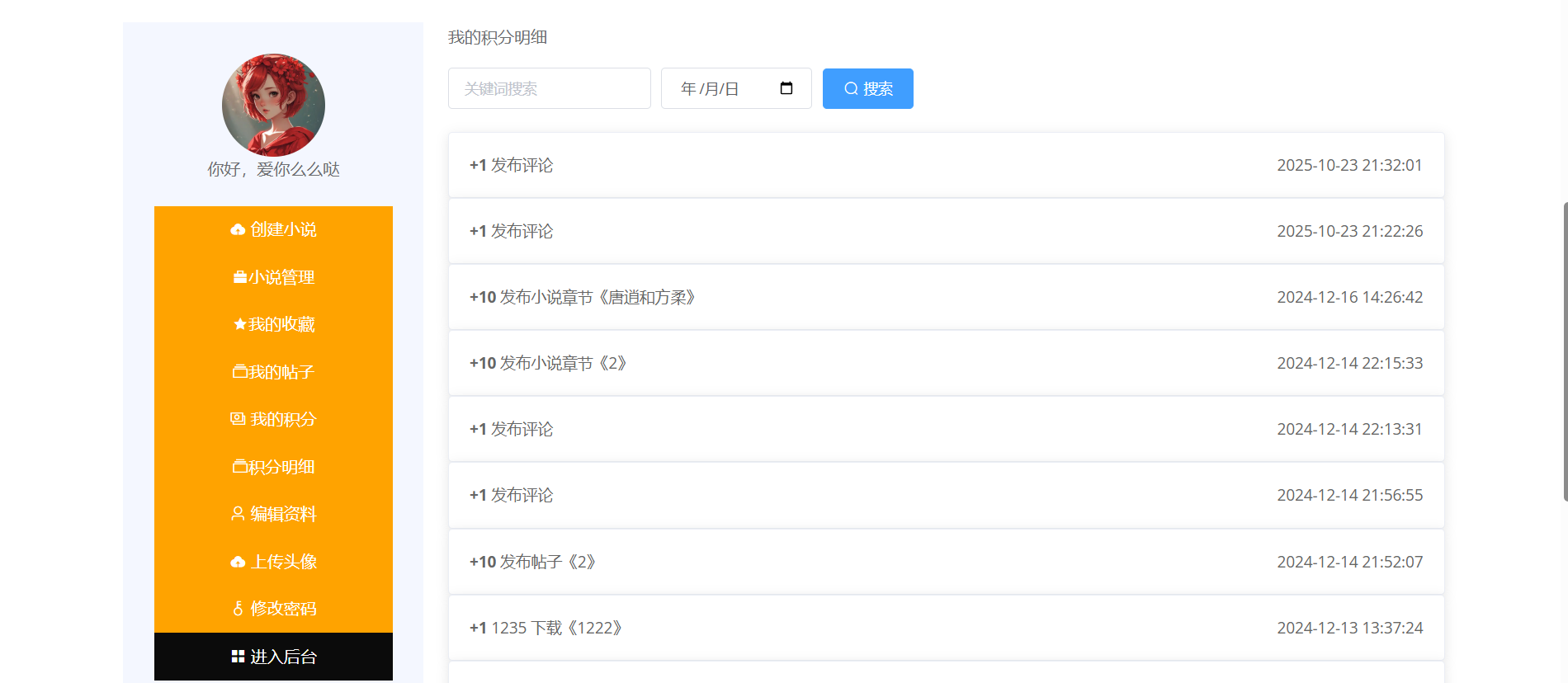The width and height of the screenshot is (1568, 683).
Task: Click the magnifier icon in the 搜索 button
Action: point(851,88)
